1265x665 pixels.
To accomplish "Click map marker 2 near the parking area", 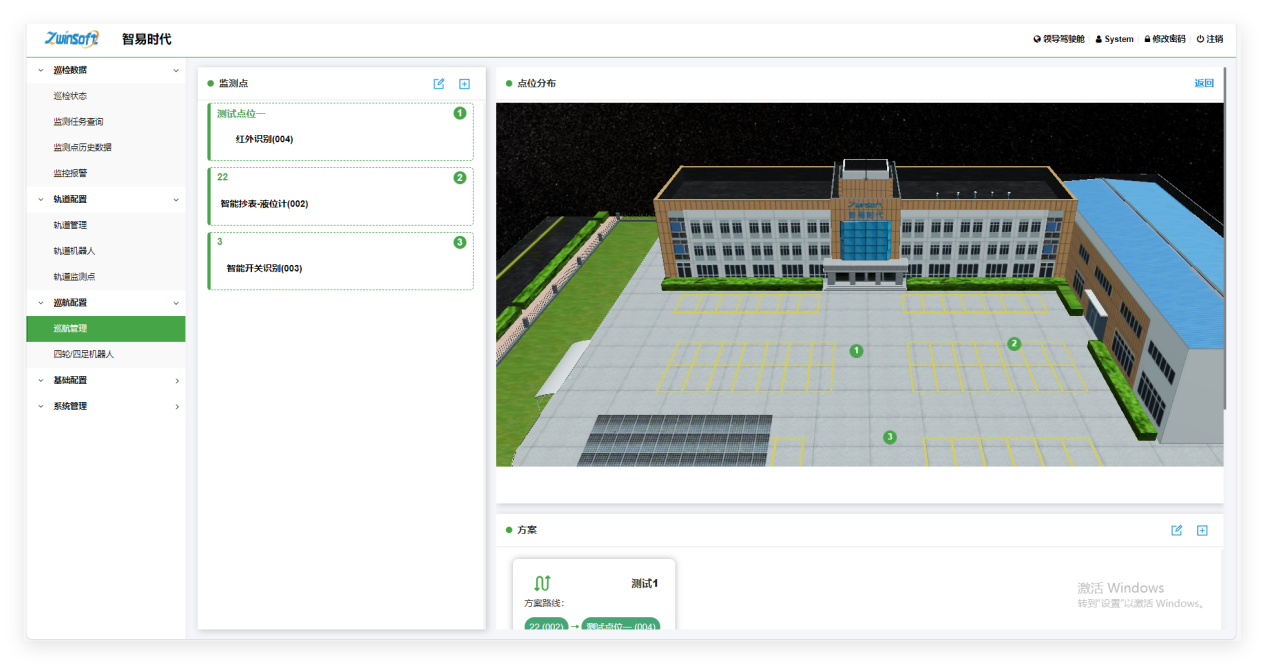I will coord(1014,344).
